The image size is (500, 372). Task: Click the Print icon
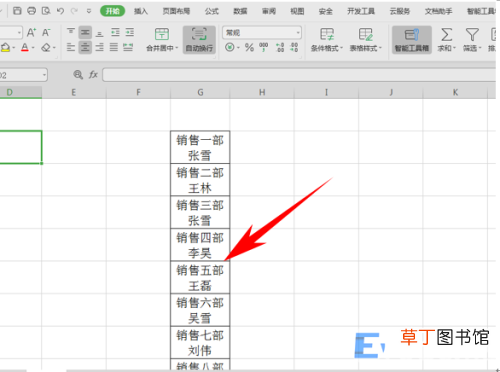click(31, 11)
